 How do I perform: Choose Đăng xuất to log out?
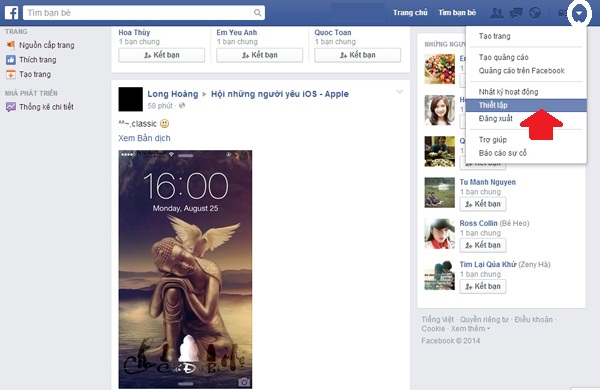[x=496, y=119]
